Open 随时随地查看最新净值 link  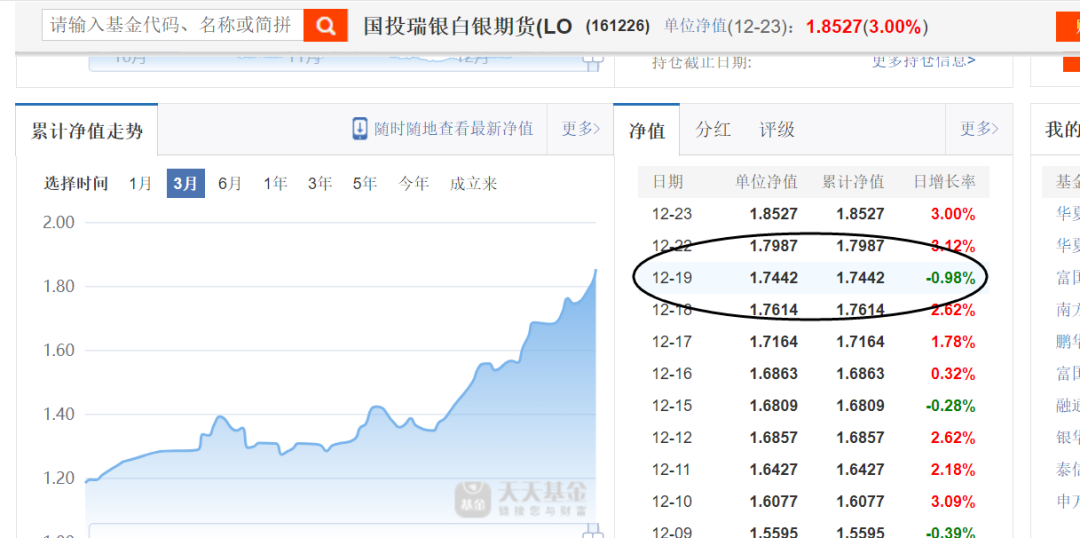point(453,128)
